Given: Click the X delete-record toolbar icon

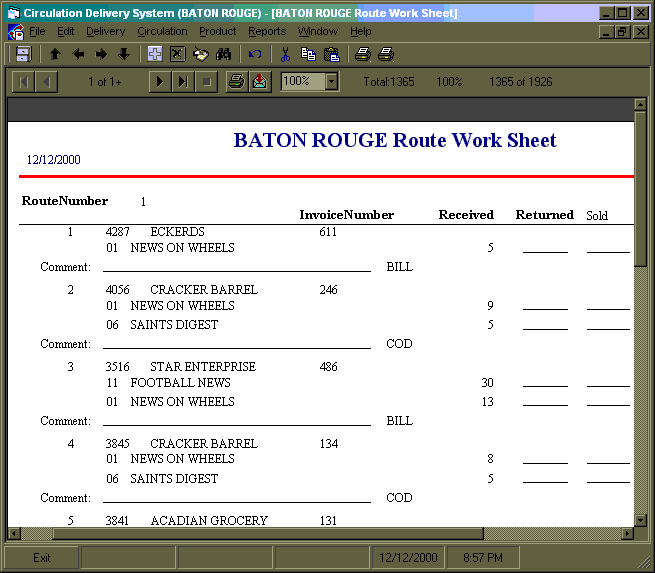Looking at the screenshot, I should point(178,54).
